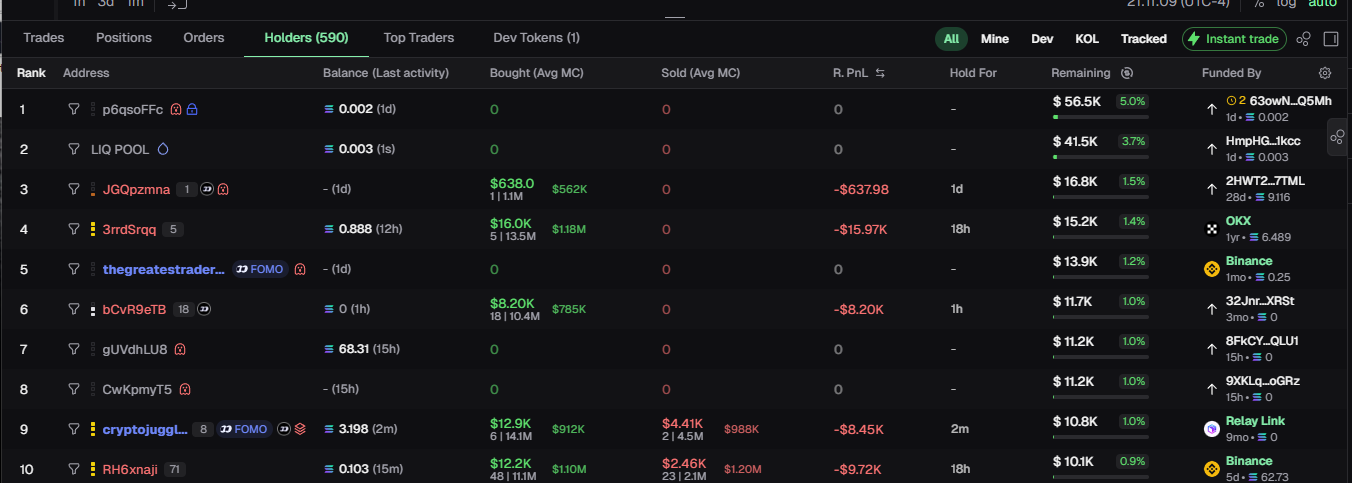Open the Holders (590) tab

pos(306,38)
